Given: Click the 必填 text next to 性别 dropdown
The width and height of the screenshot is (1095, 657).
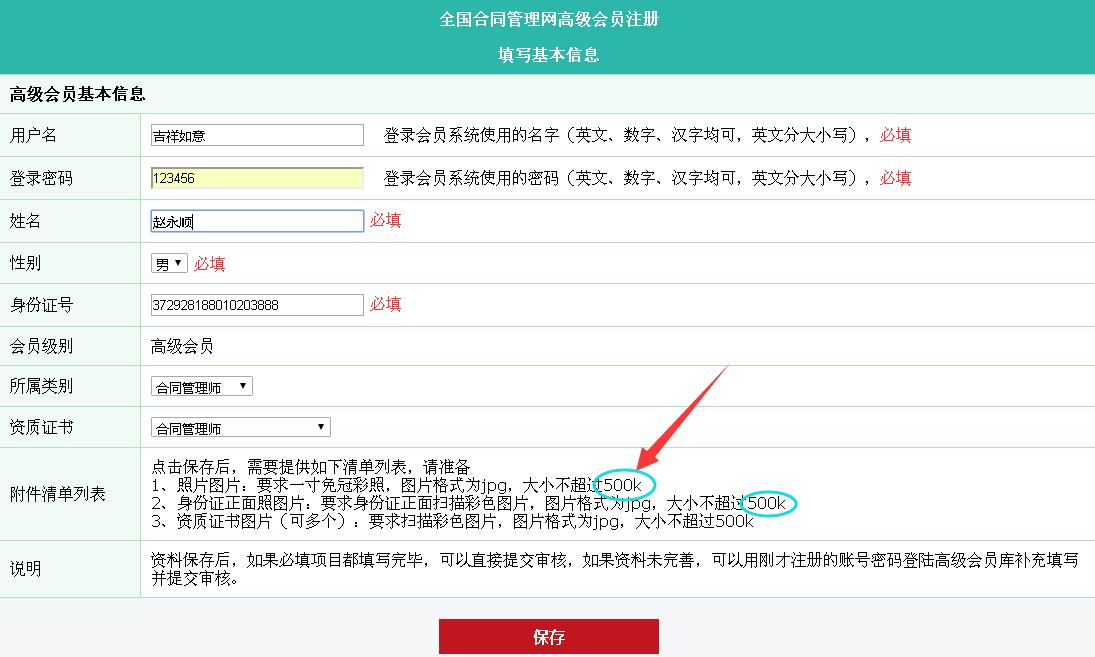Looking at the screenshot, I should 210,264.
